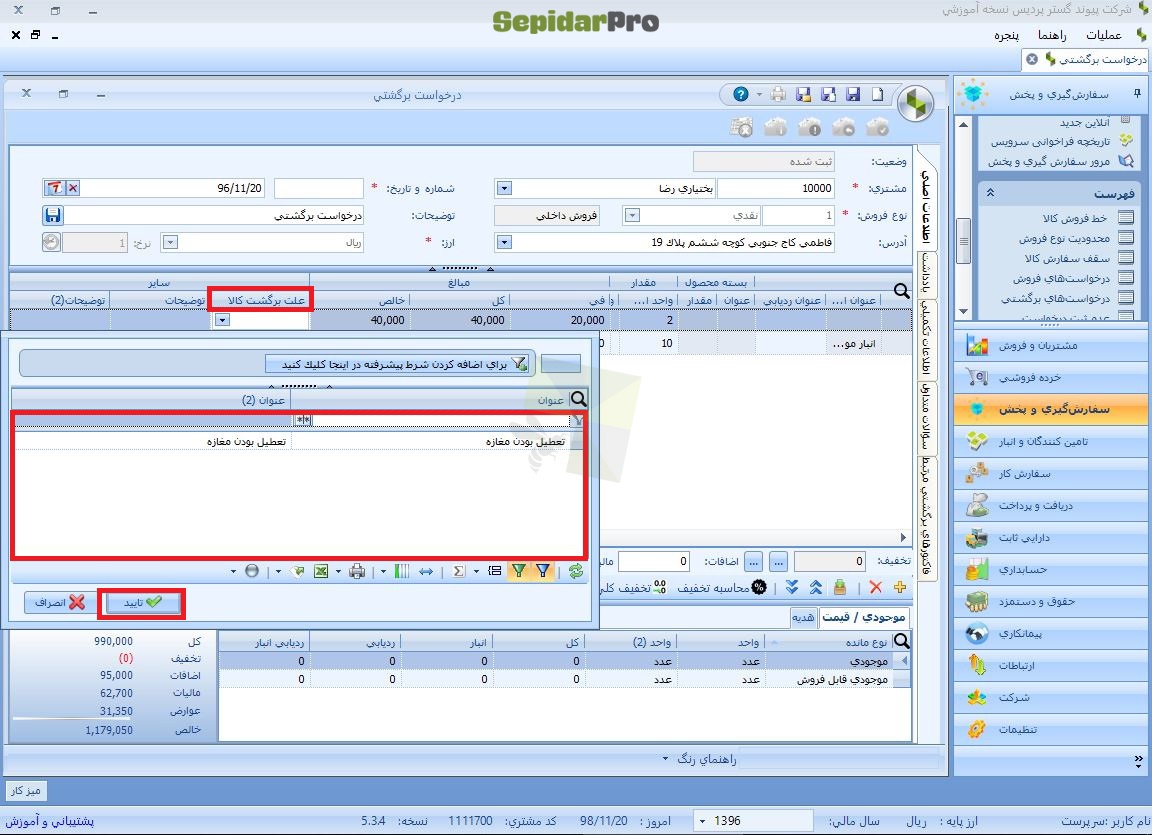Click the blue double down-arrow move-row icon
The image size is (1152, 835).
[791, 587]
